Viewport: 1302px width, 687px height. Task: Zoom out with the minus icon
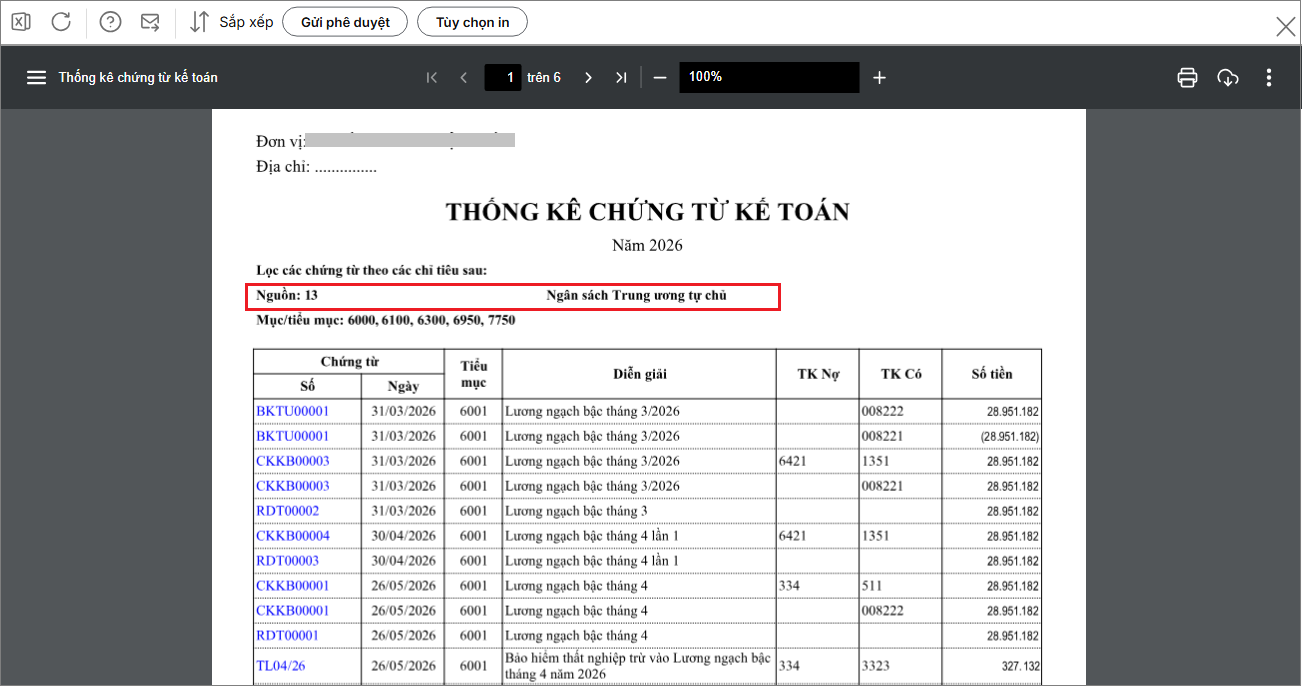pos(660,77)
